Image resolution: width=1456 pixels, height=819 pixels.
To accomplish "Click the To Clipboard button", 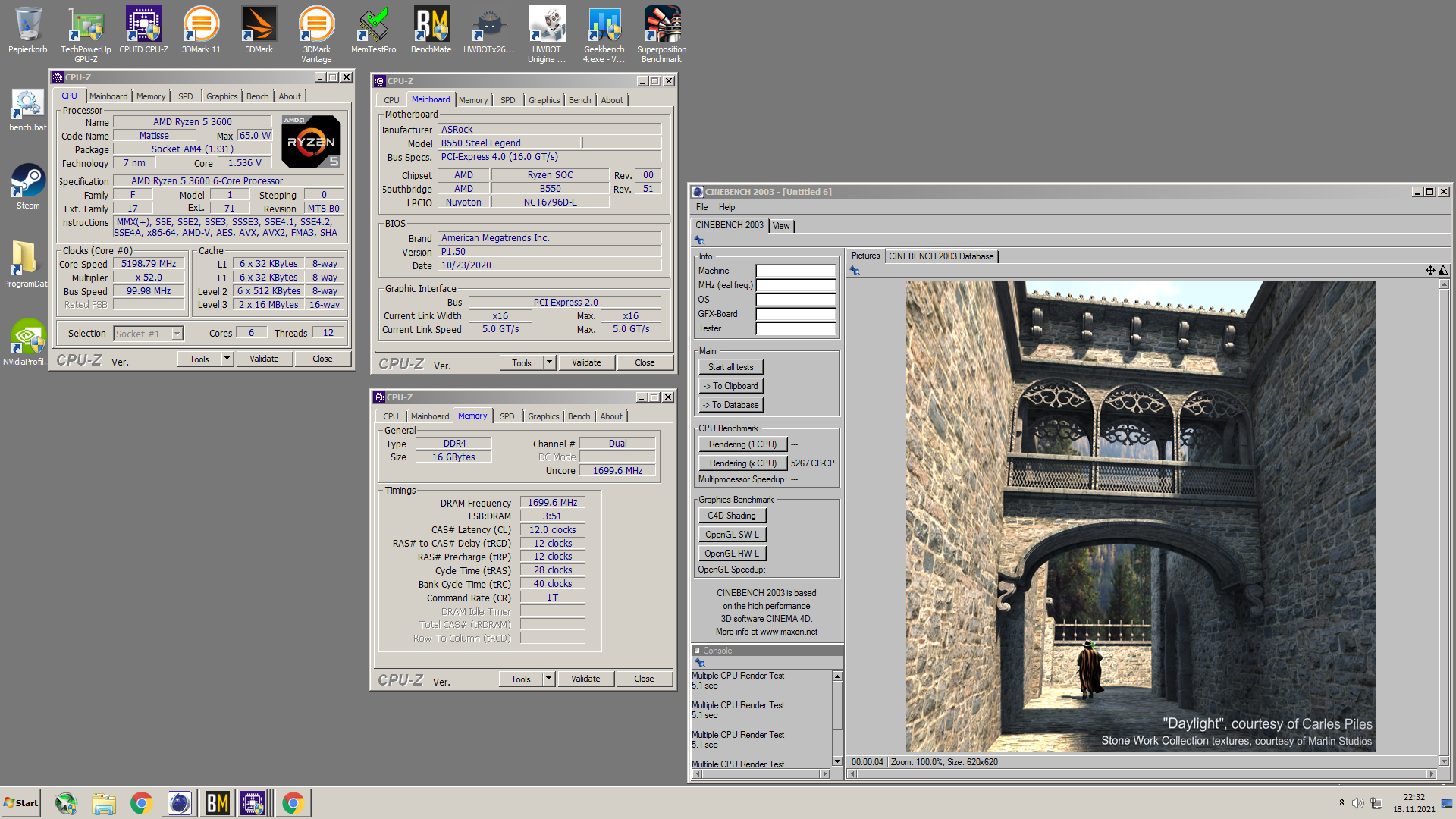I will coord(730,386).
